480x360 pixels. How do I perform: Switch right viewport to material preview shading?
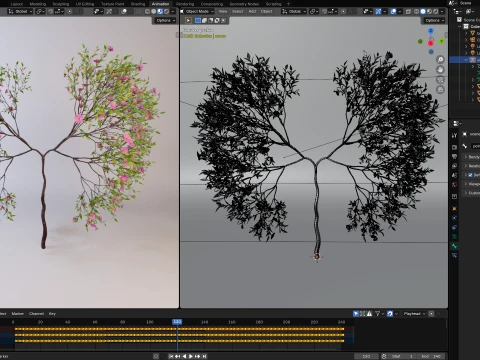429,11
